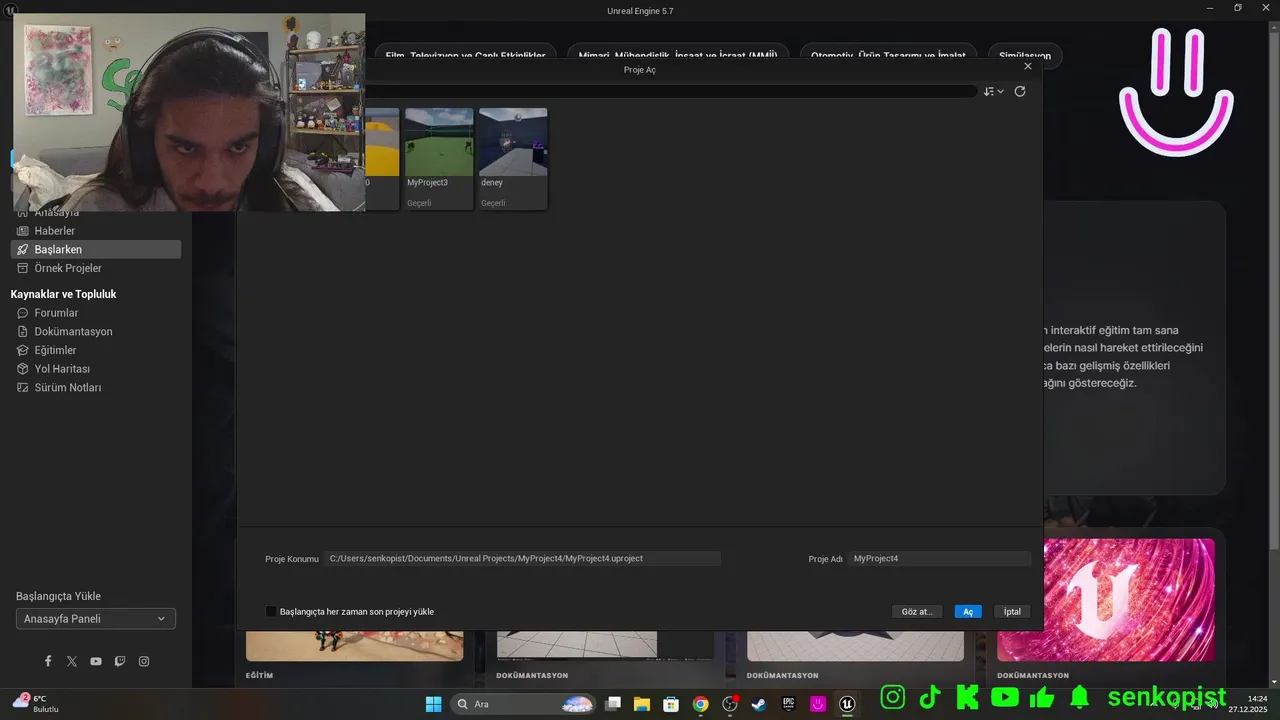Viewport: 1280px width, 720px height.
Task: Open the YouTube icon in the sidebar
Action: pos(96,661)
